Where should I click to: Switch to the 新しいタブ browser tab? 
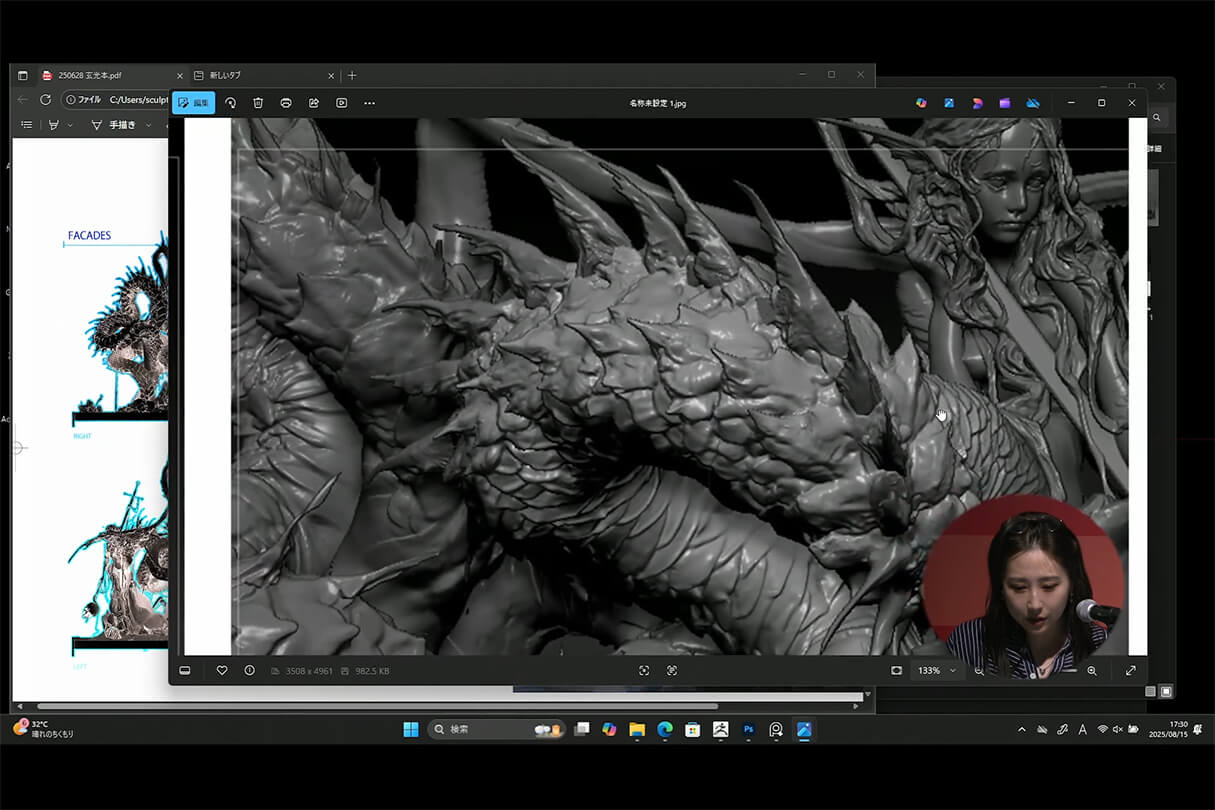[x=225, y=75]
